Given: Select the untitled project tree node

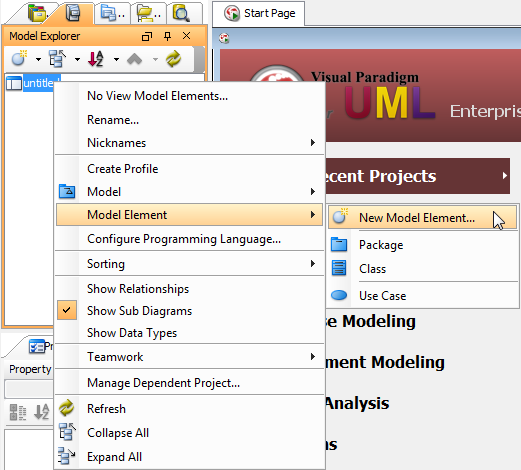Looking at the screenshot, I should pyautogui.click(x=38, y=83).
